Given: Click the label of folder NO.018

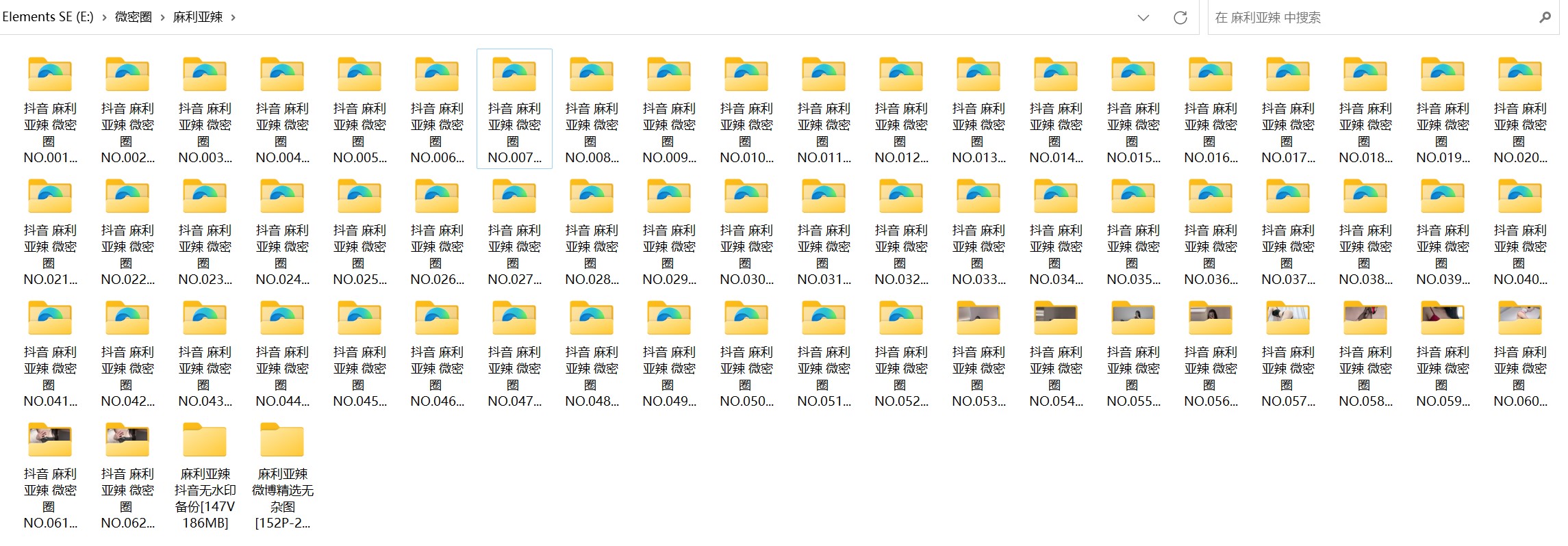Looking at the screenshot, I should coord(1365,133).
